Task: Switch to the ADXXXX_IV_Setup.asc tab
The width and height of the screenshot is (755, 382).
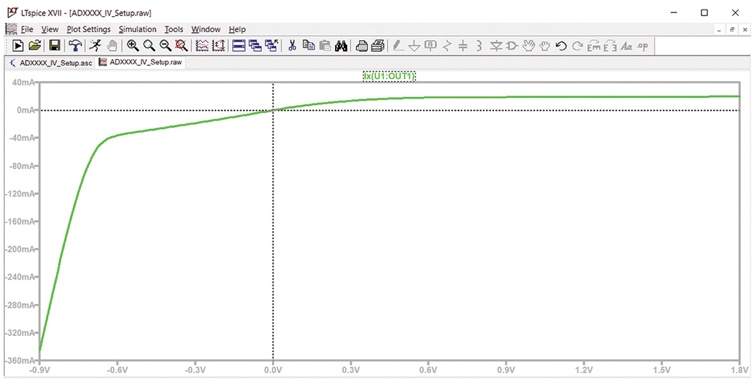Action: [51, 63]
